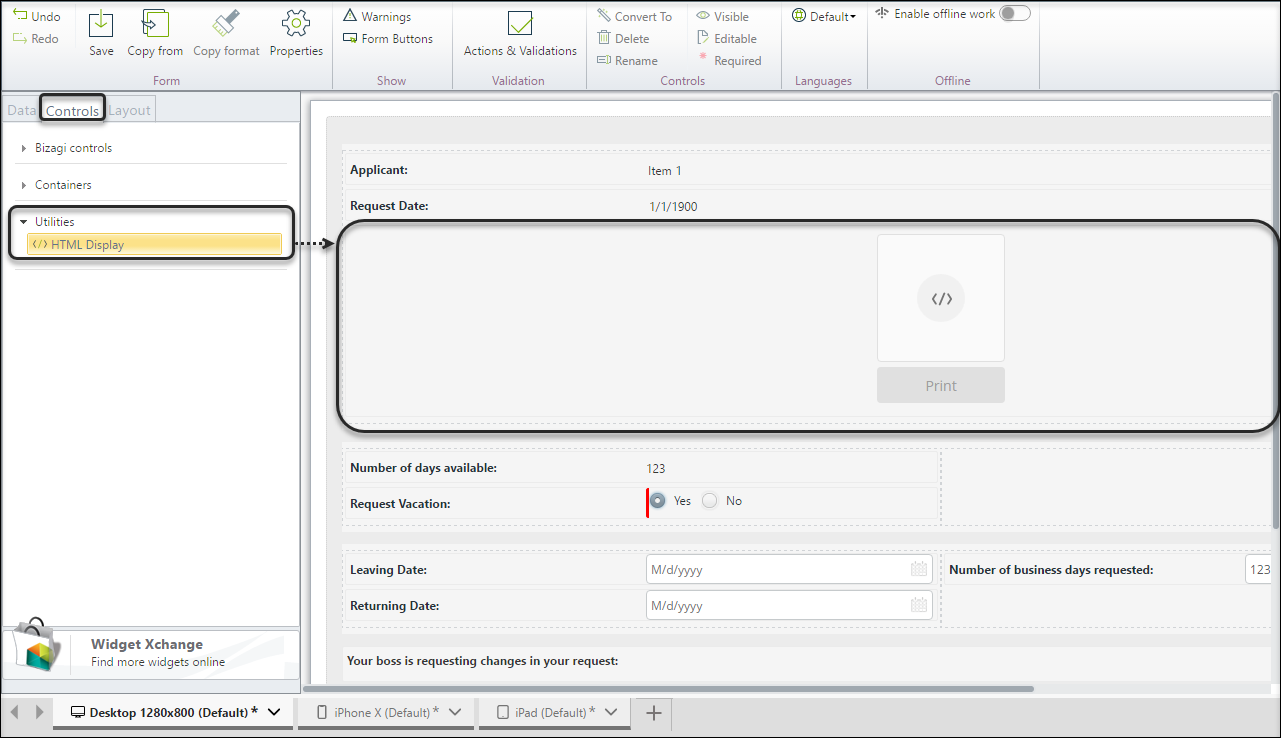Viewport: 1281px width, 738px height.
Task: Show Form Buttons option
Action: point(388,38)
